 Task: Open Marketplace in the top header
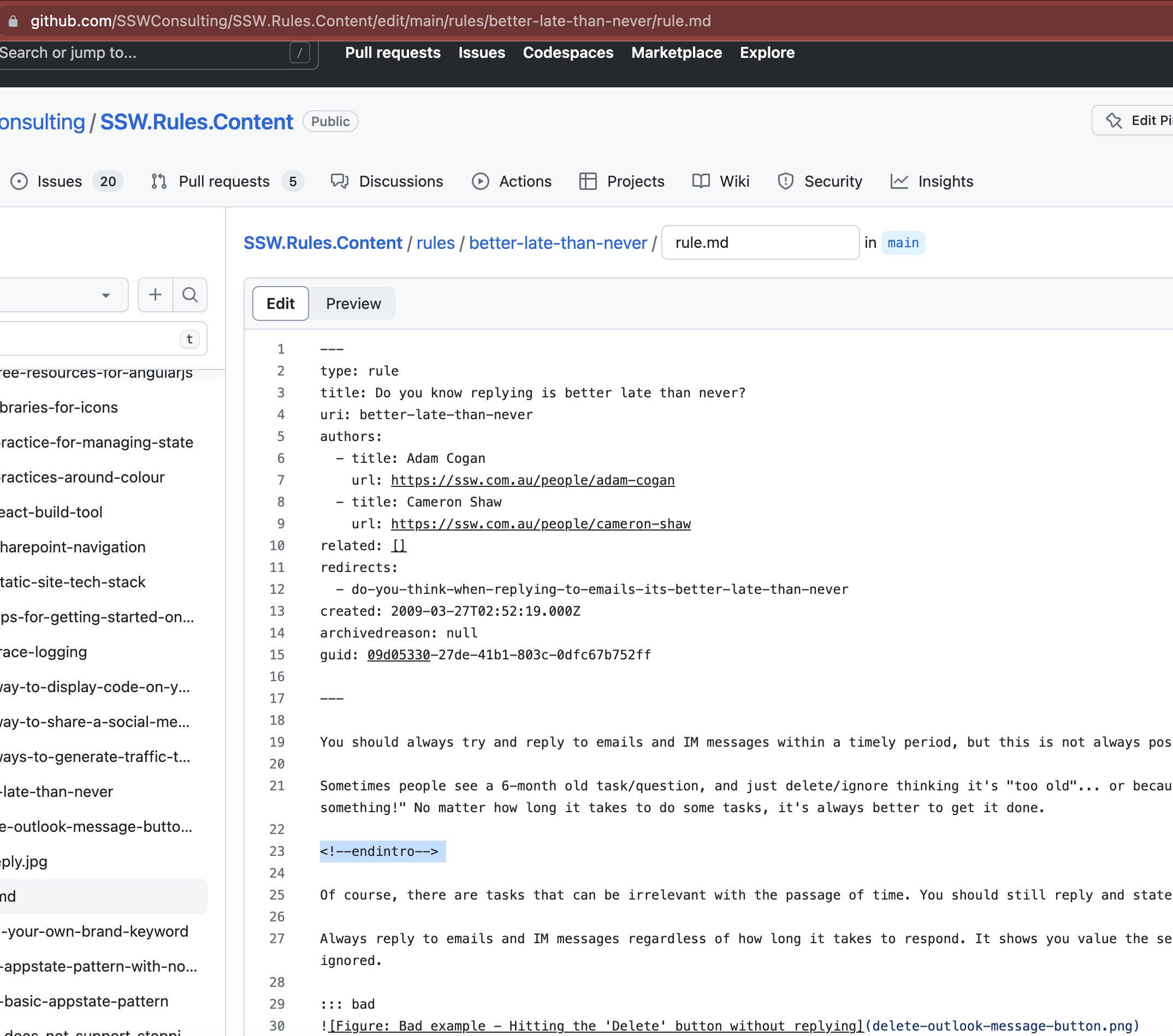677,53
